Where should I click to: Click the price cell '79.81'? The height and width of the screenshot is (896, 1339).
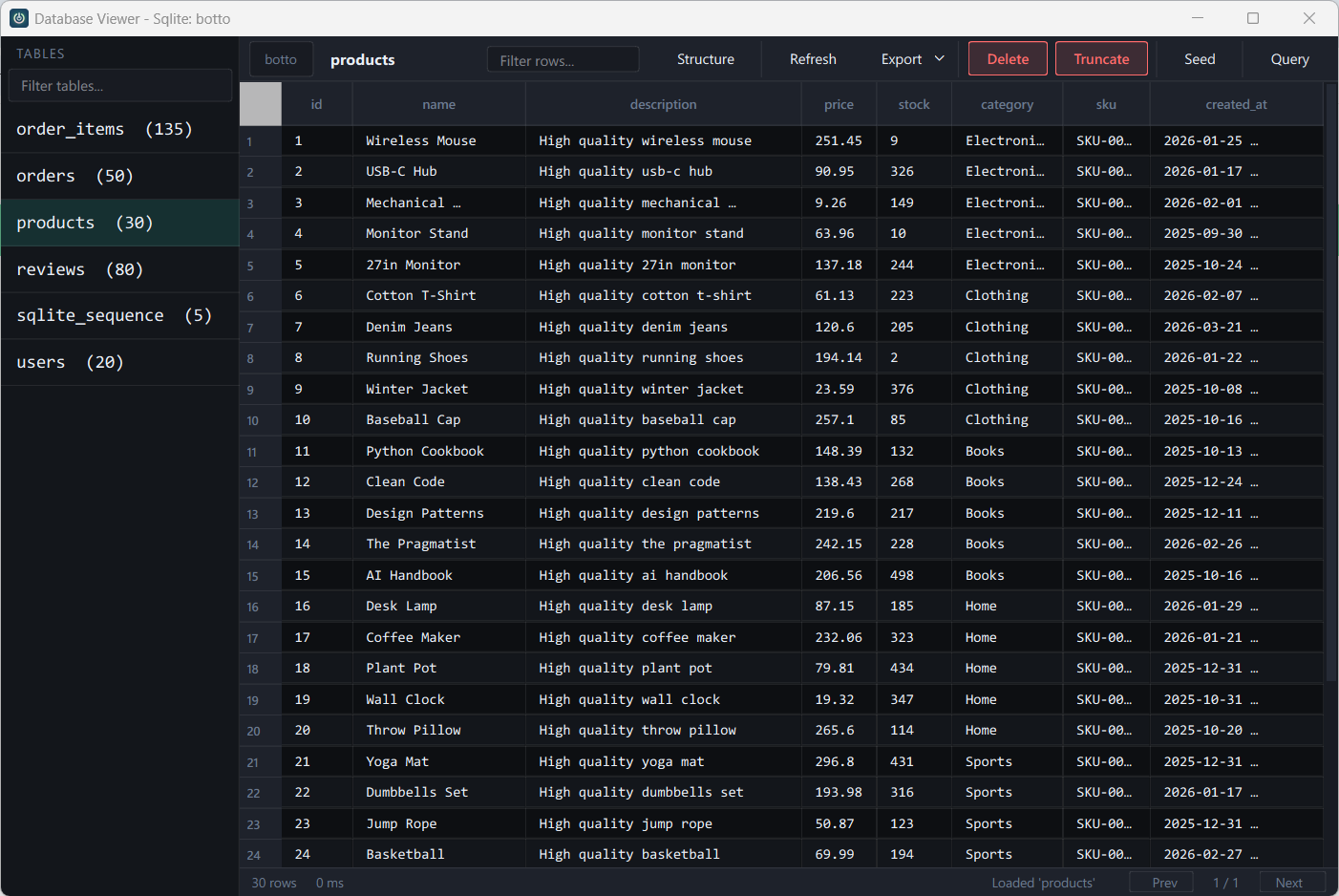[x=840, y=668]
